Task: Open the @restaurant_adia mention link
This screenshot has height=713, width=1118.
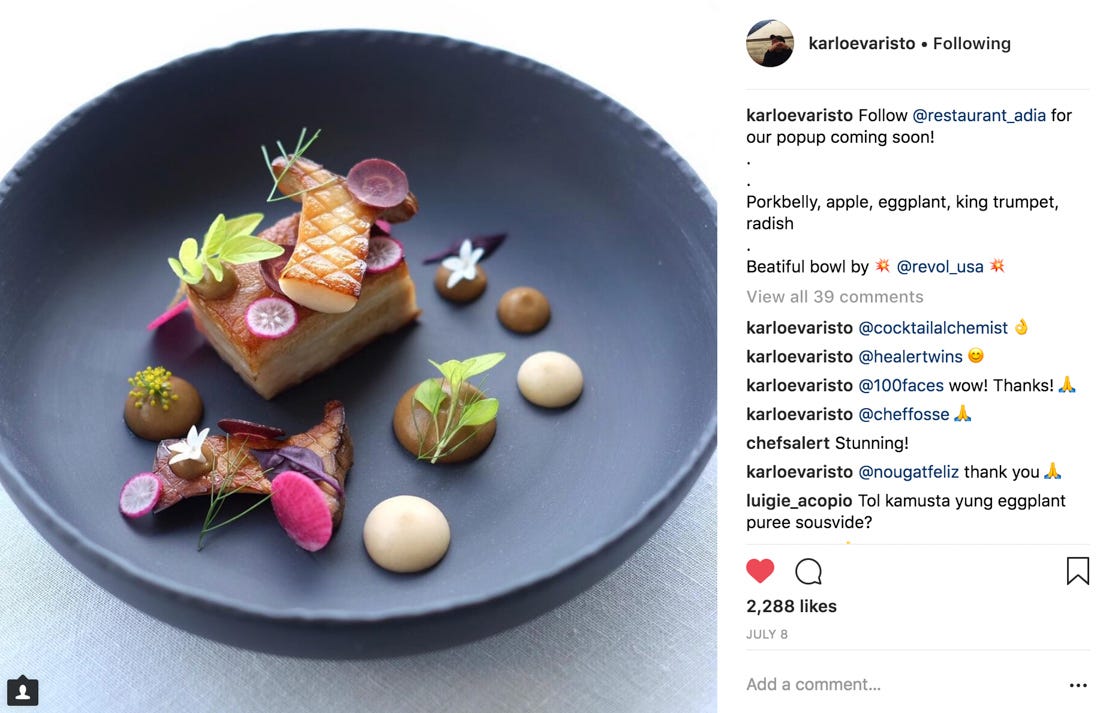Action: pos(979,116)
